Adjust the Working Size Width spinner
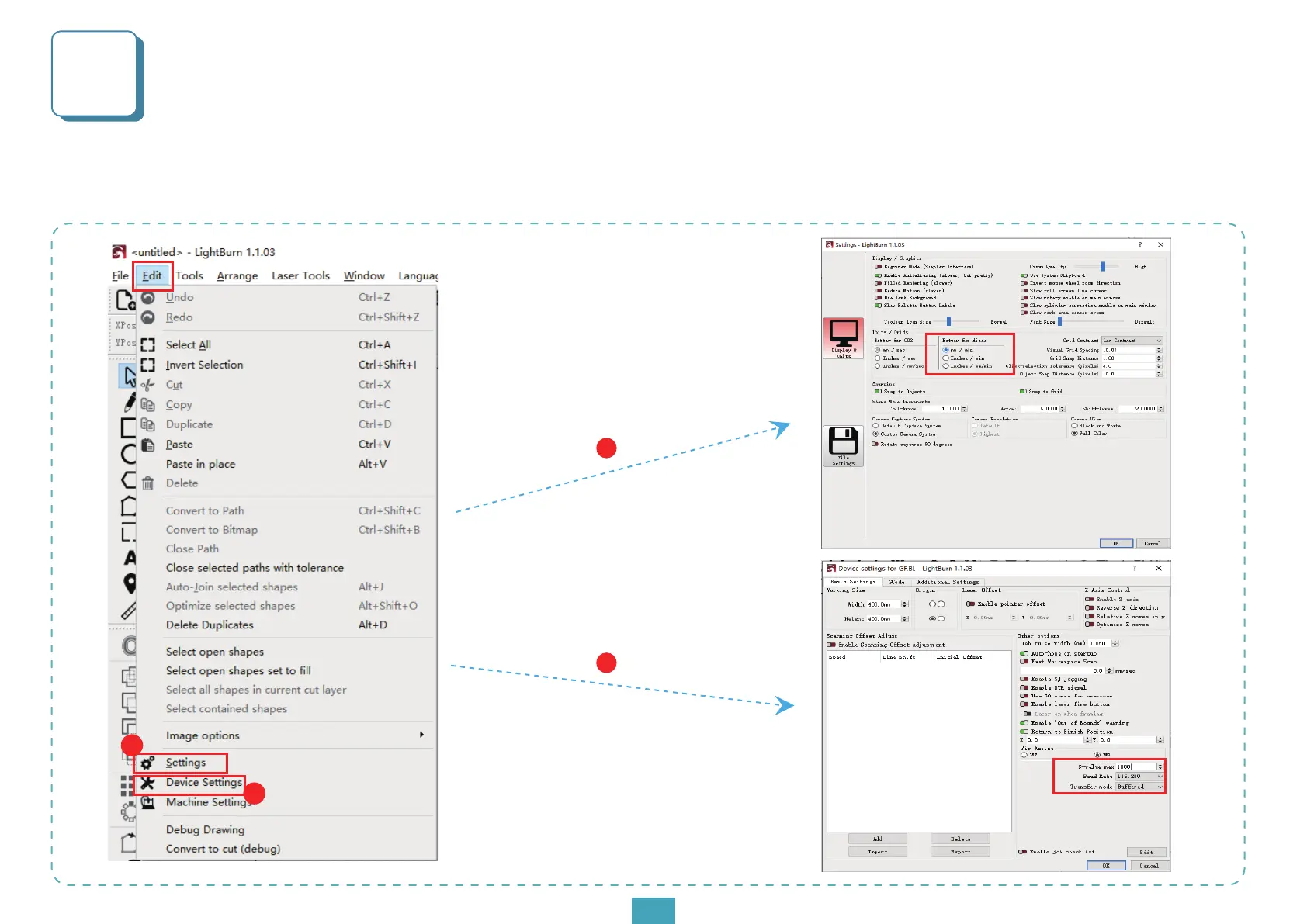 click(x=904, y=604)
